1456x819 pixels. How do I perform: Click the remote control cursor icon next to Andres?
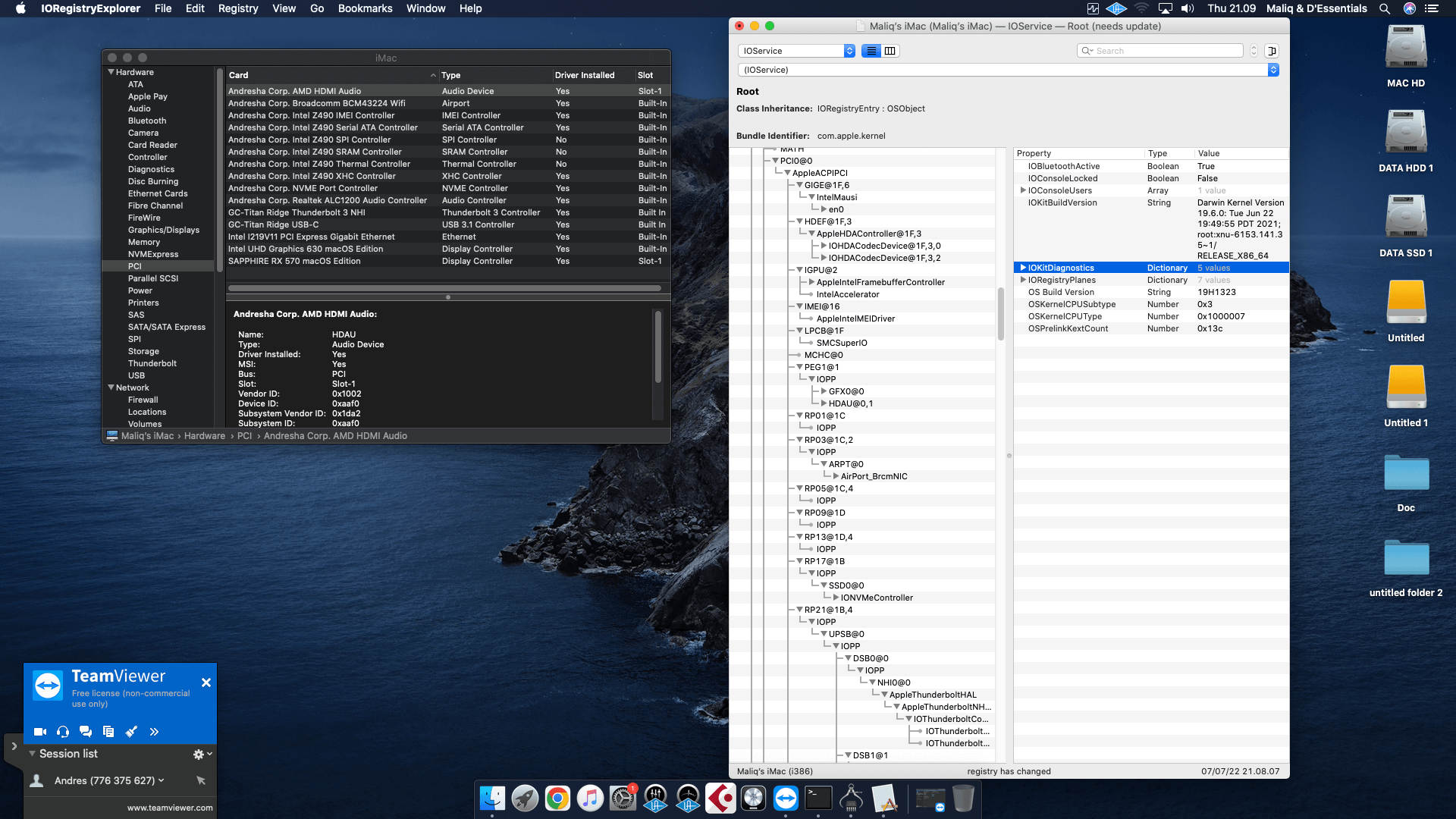201,780
